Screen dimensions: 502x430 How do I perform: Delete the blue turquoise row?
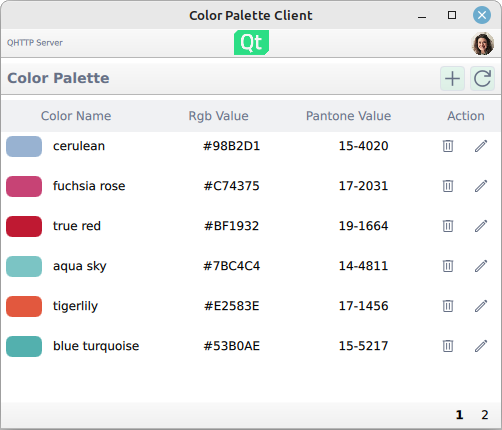coord(448,346)
